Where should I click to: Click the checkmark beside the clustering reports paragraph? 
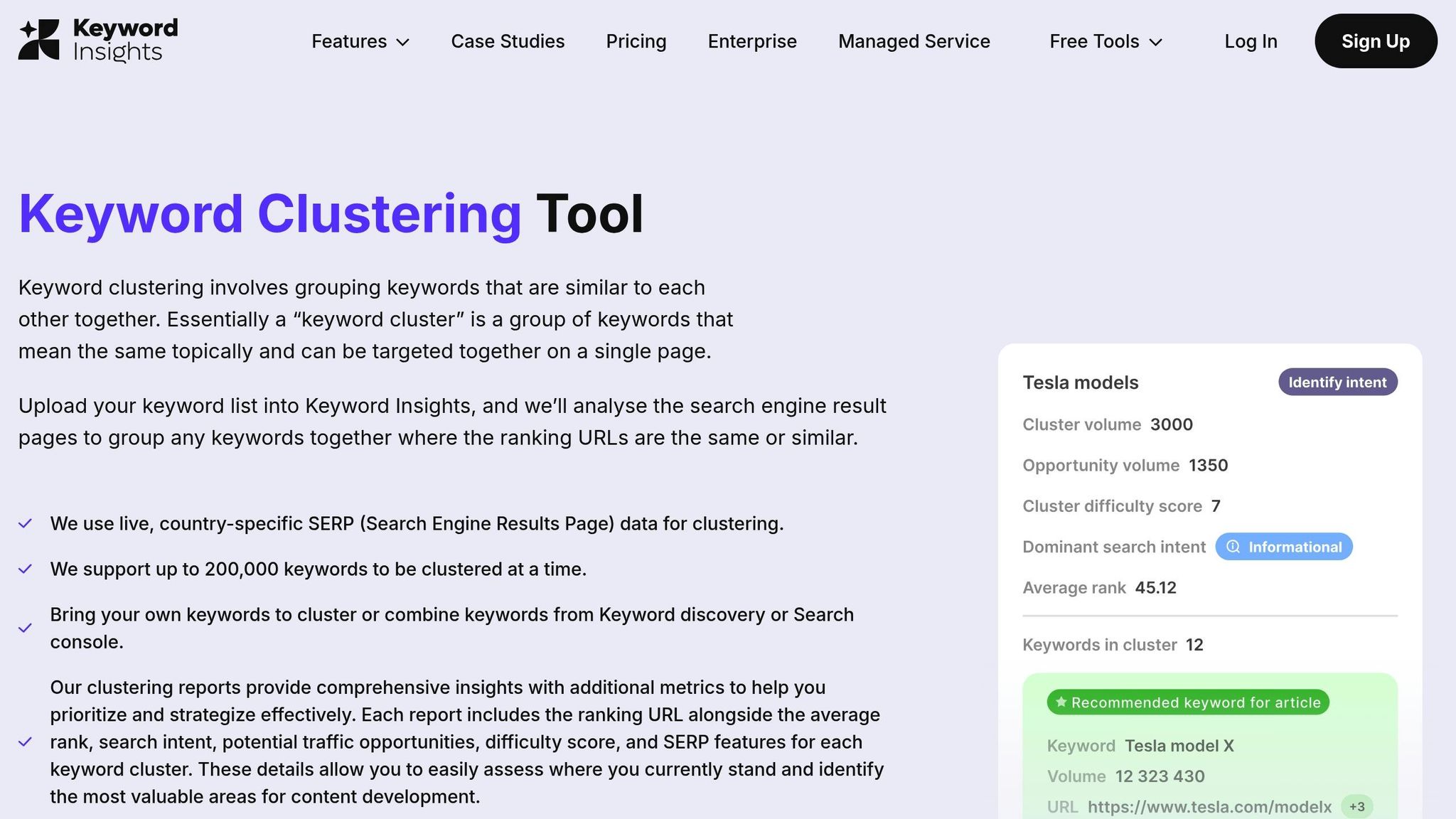[x=26, y=742]
